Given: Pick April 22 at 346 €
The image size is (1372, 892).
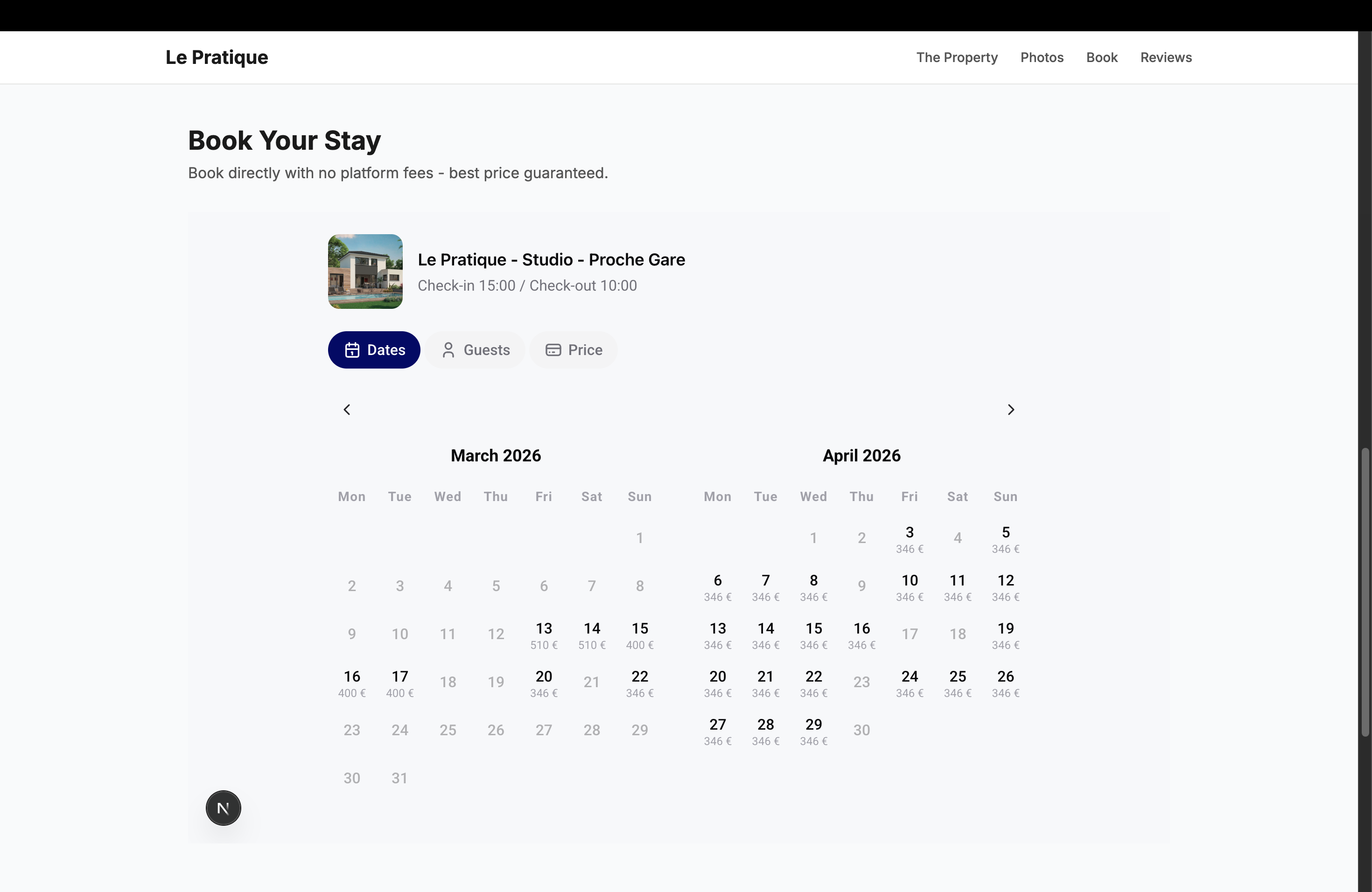Looking at the screenshot, I should pyautogui.click(x=813, y=683).
